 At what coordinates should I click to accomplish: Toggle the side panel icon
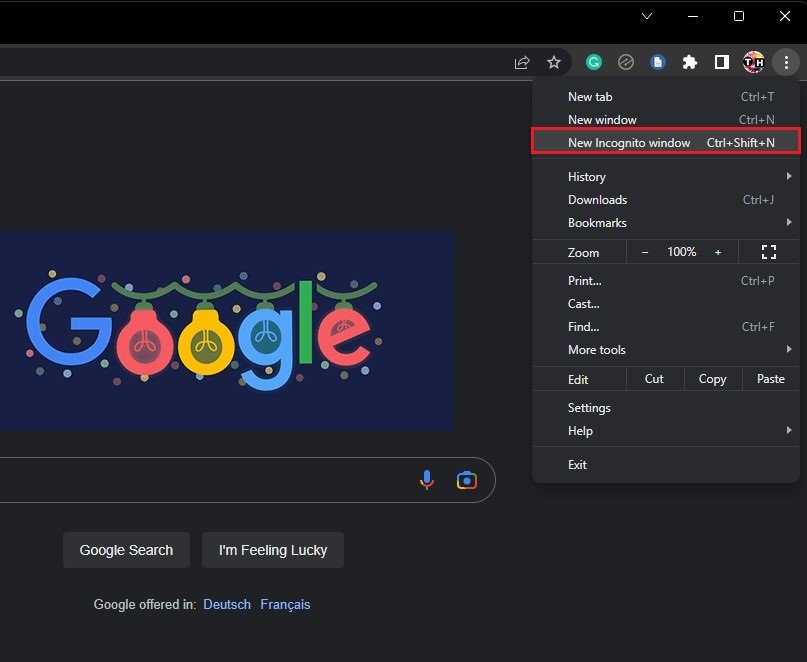pos(721,62)
